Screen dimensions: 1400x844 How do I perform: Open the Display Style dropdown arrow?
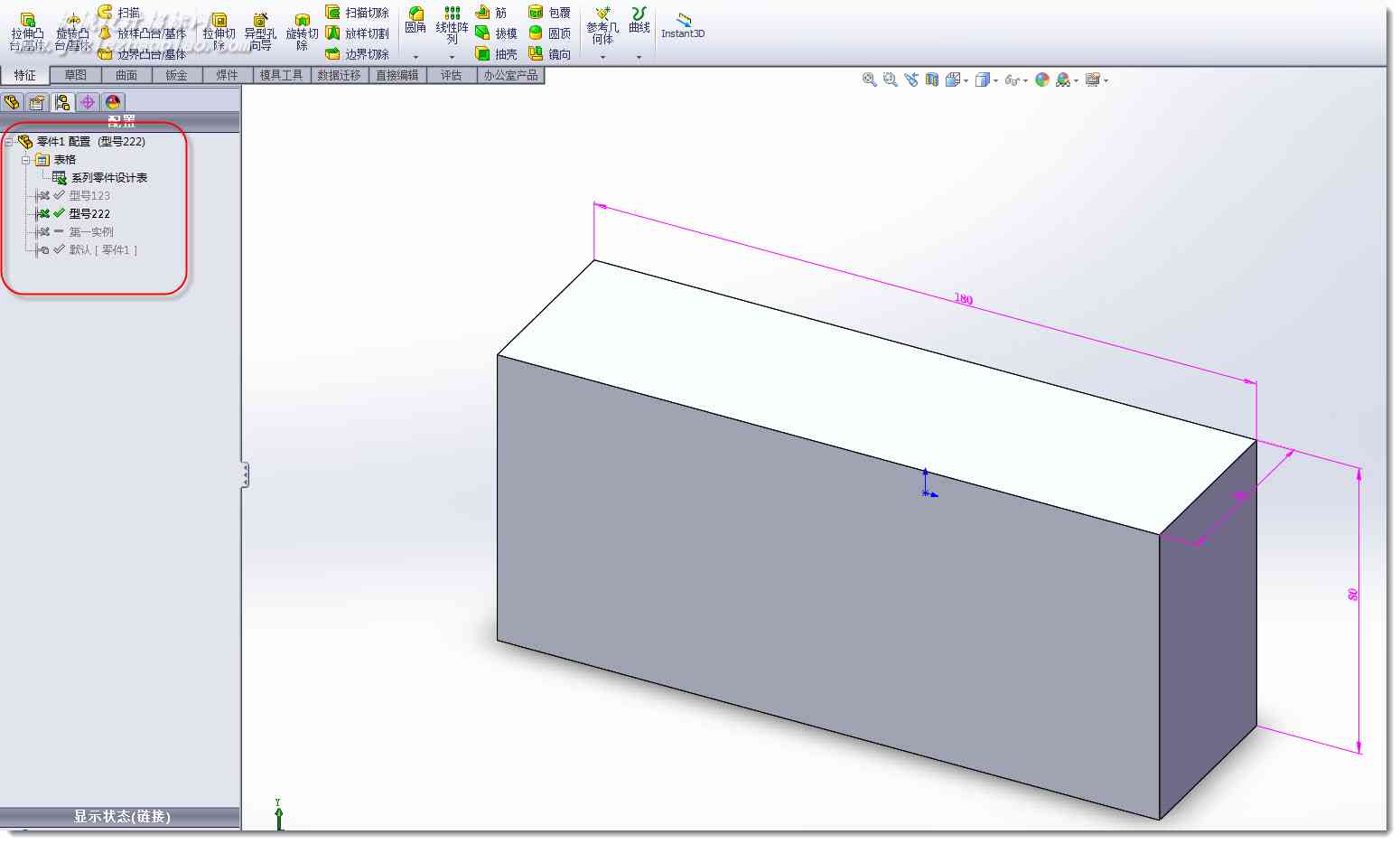996,80
